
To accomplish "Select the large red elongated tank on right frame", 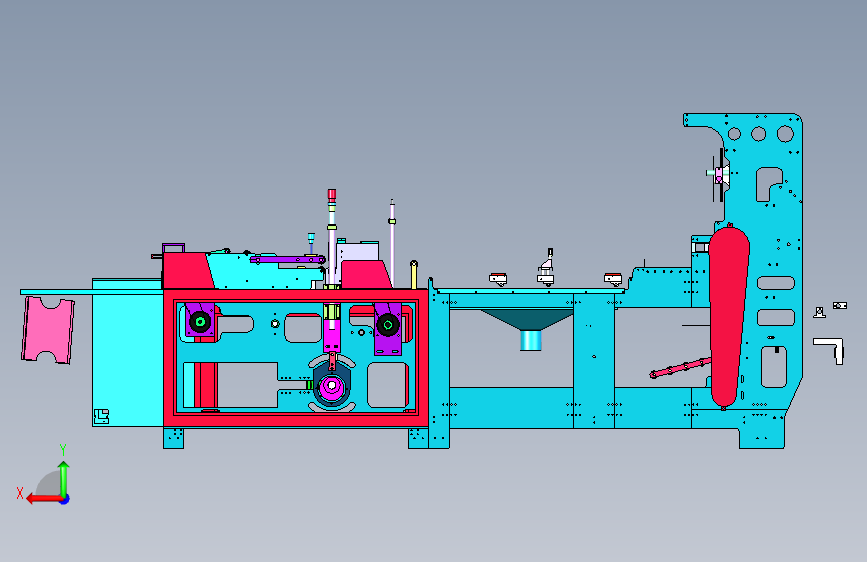I will click(728, 316).
